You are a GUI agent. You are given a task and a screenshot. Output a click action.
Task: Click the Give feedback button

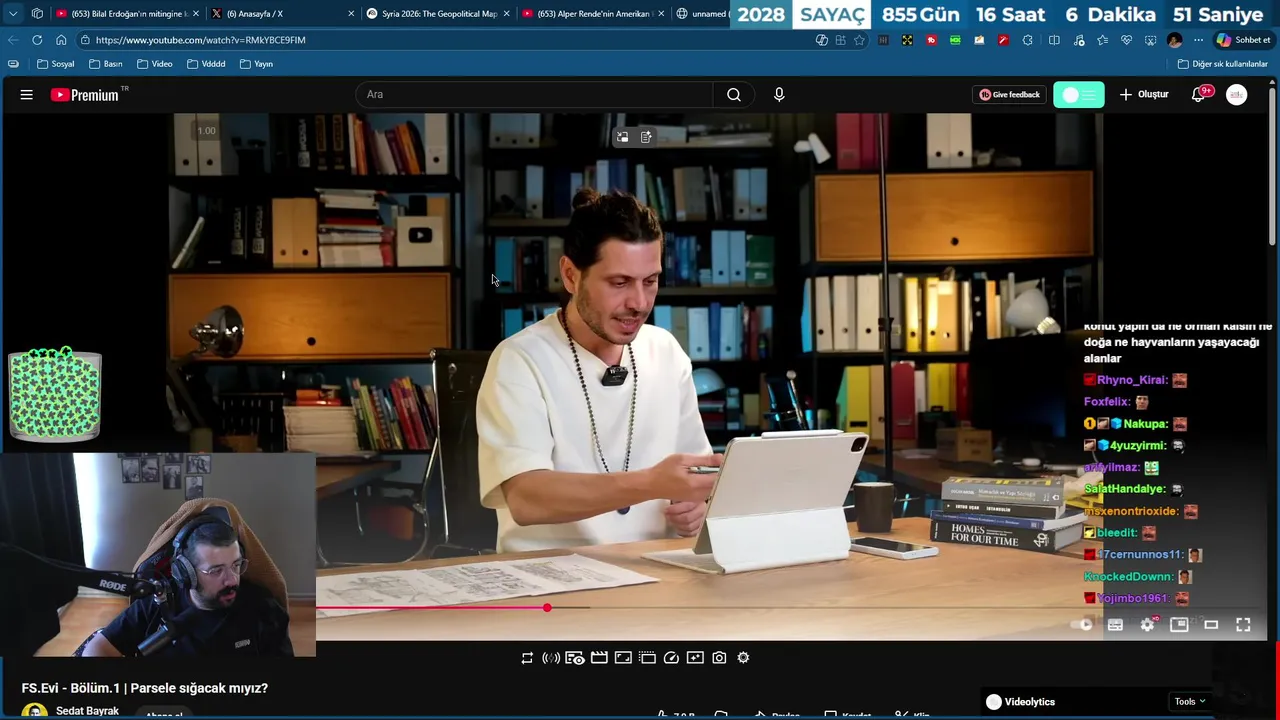(x=1009, y=95)
